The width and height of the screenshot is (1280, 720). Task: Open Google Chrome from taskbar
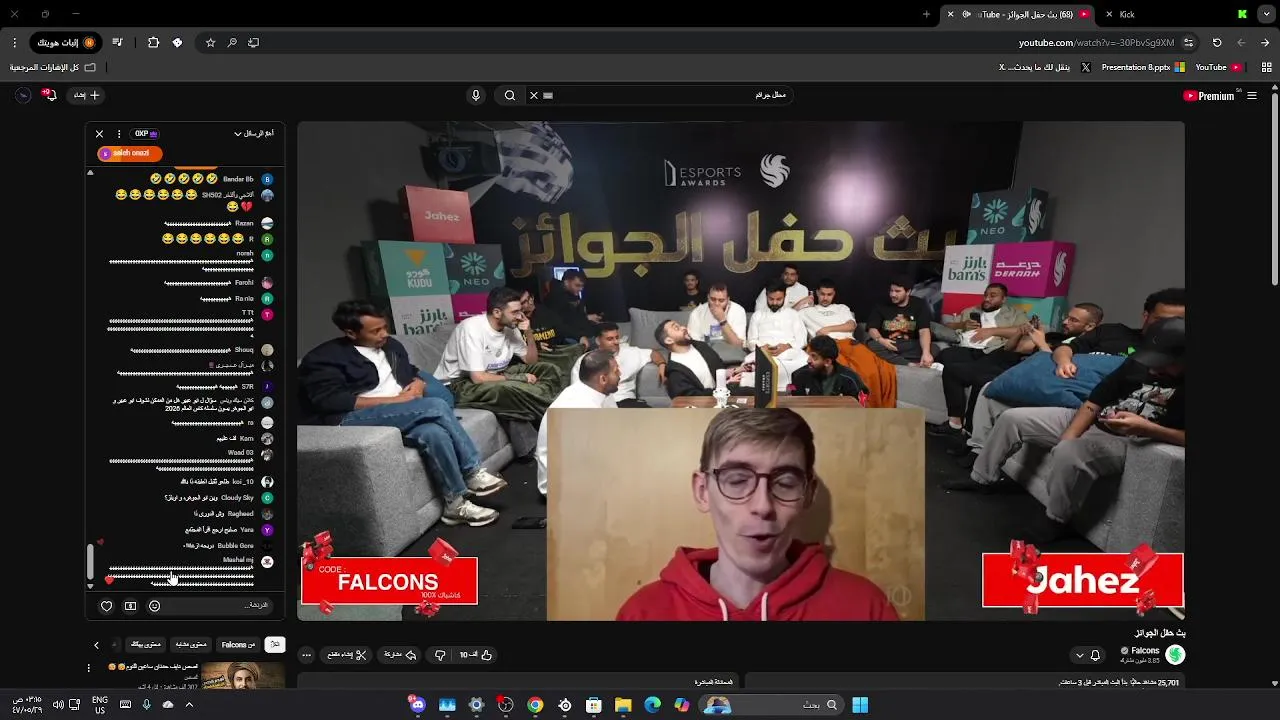535,705
